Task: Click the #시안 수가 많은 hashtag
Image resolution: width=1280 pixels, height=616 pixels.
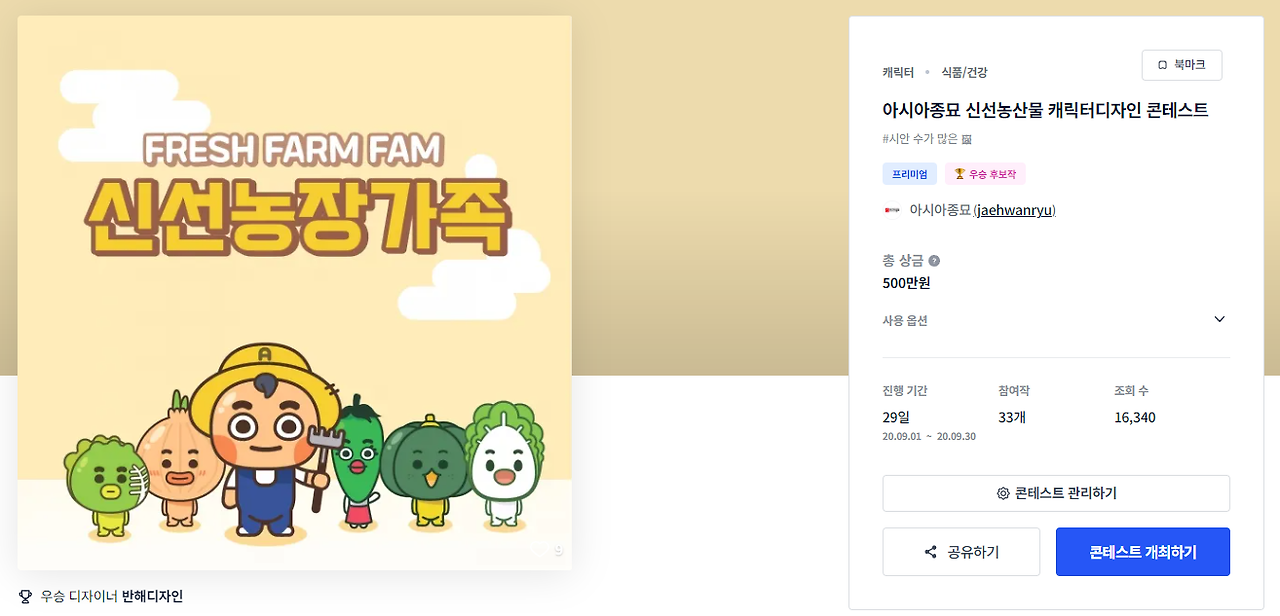Action: tap(920, 139)
